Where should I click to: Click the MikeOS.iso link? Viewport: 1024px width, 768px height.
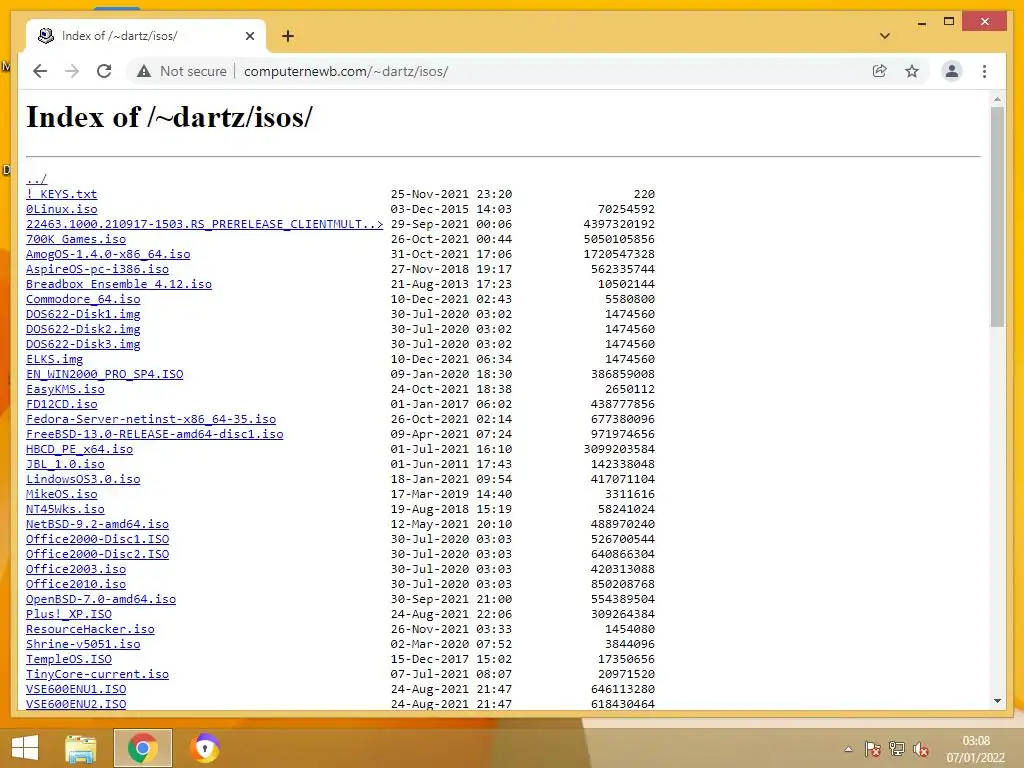coord(61,494)
